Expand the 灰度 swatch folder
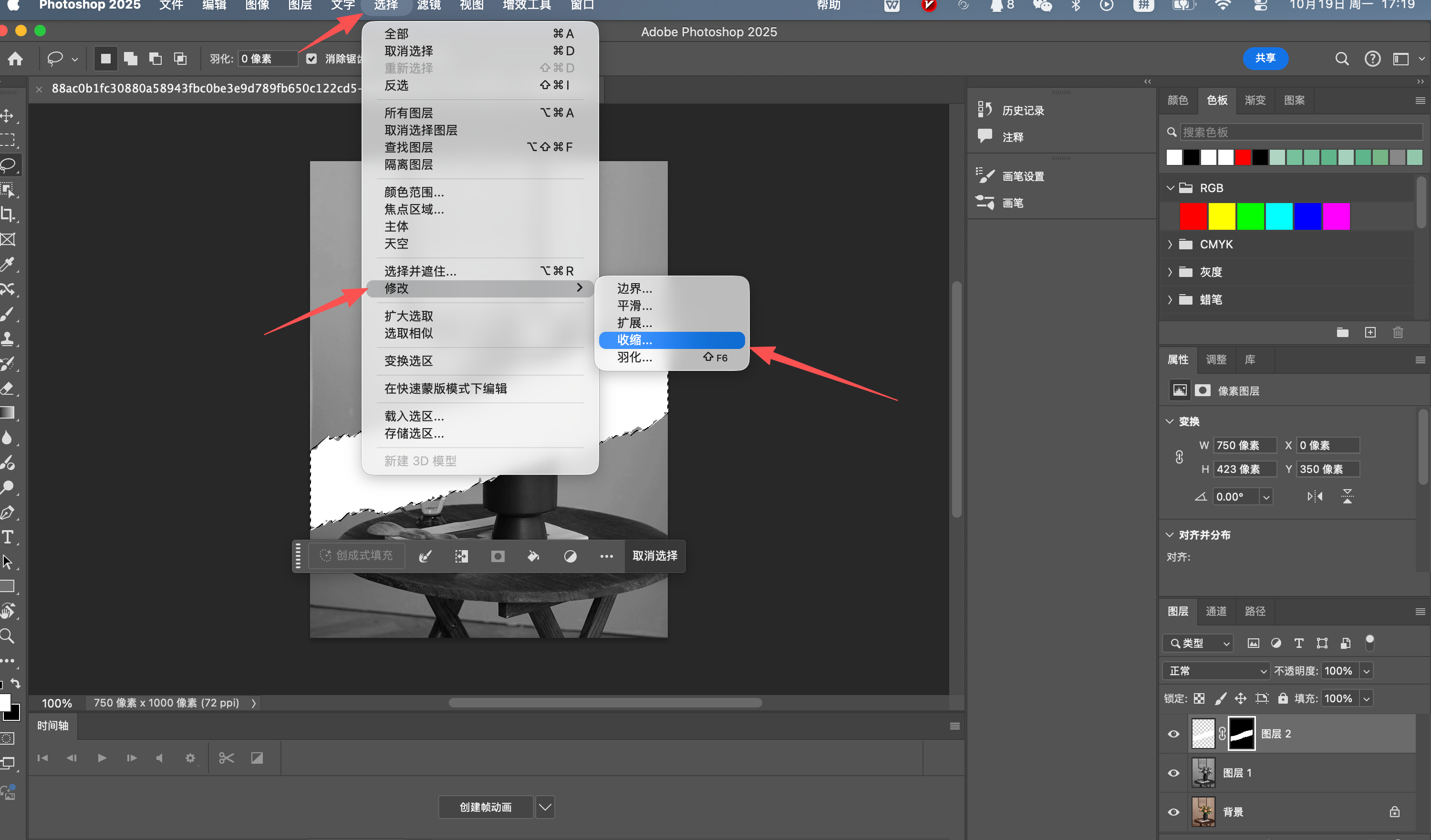This screenshot has width=1431, height=840. point(1170,272)
